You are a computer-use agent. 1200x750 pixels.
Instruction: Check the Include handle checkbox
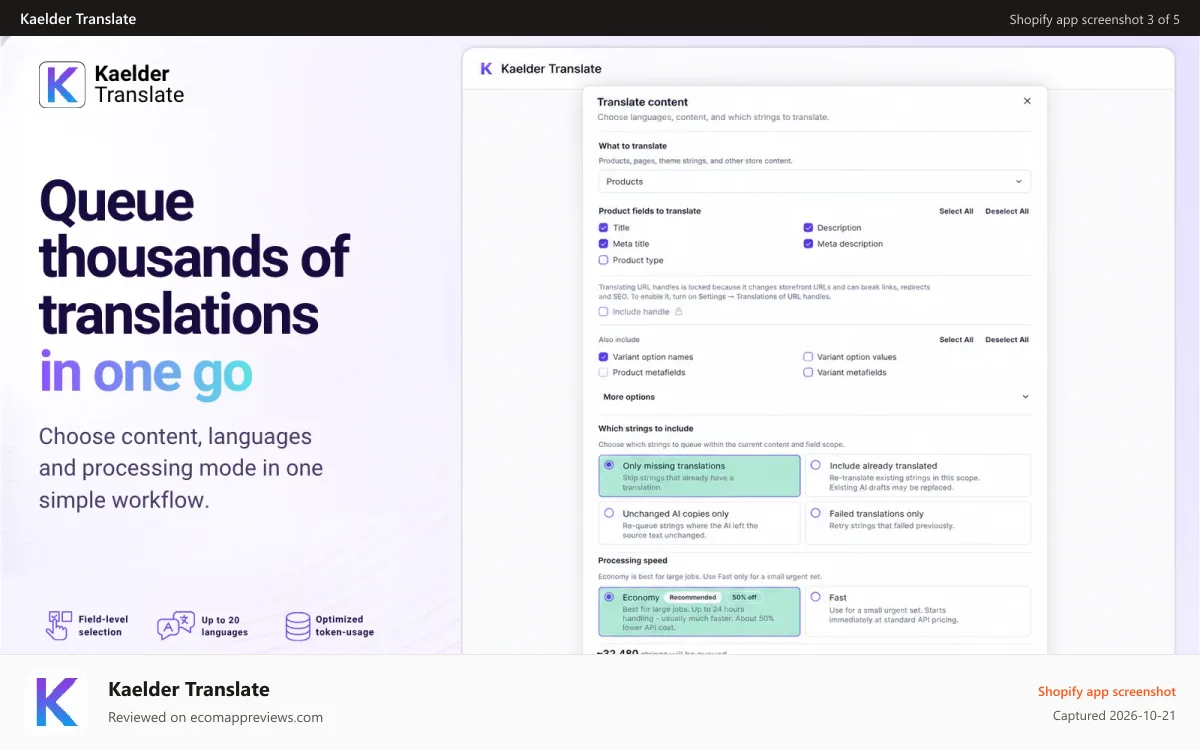(x=603, y=312)
